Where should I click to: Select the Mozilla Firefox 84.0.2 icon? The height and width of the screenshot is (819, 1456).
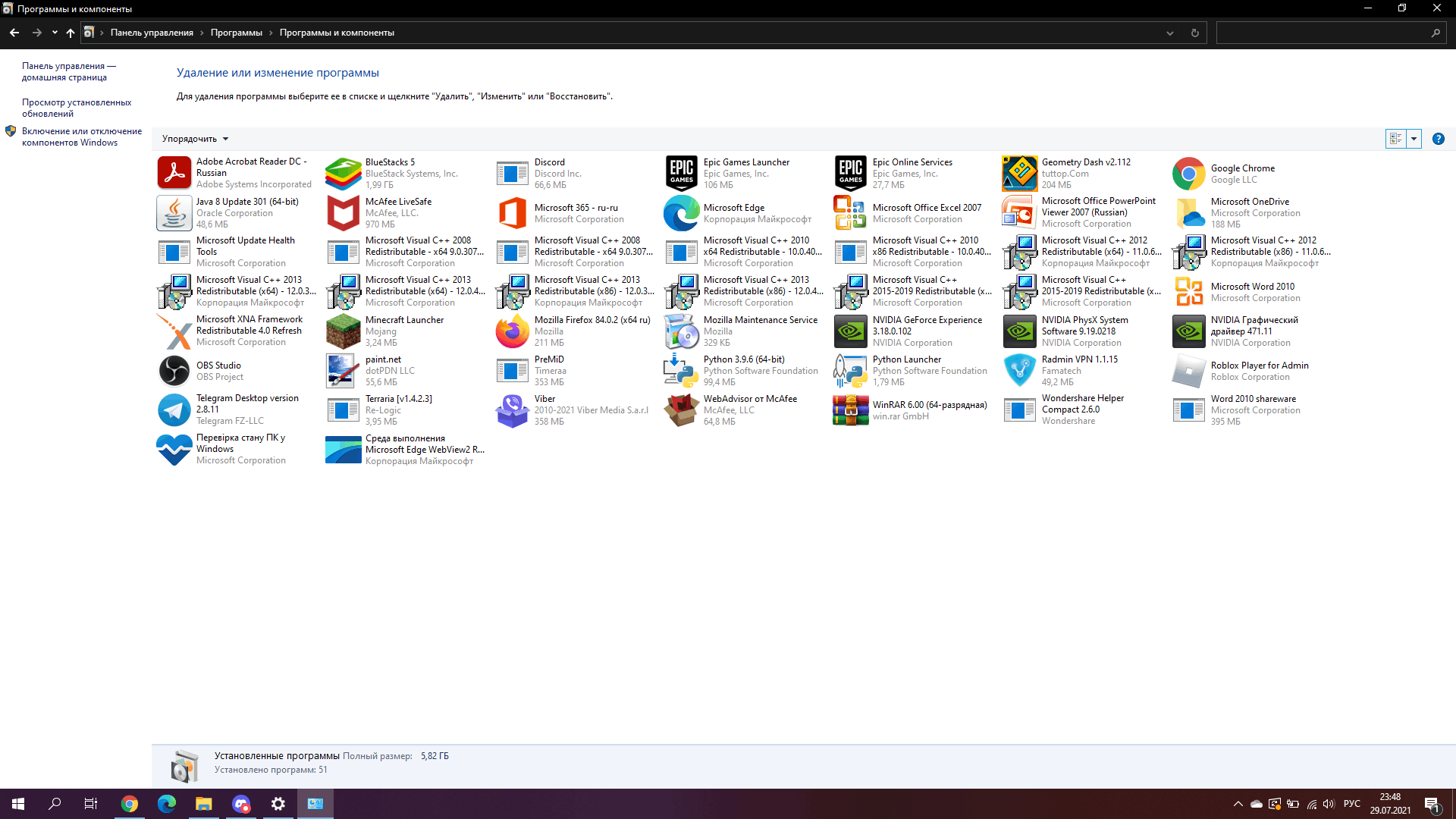point(512,331)
